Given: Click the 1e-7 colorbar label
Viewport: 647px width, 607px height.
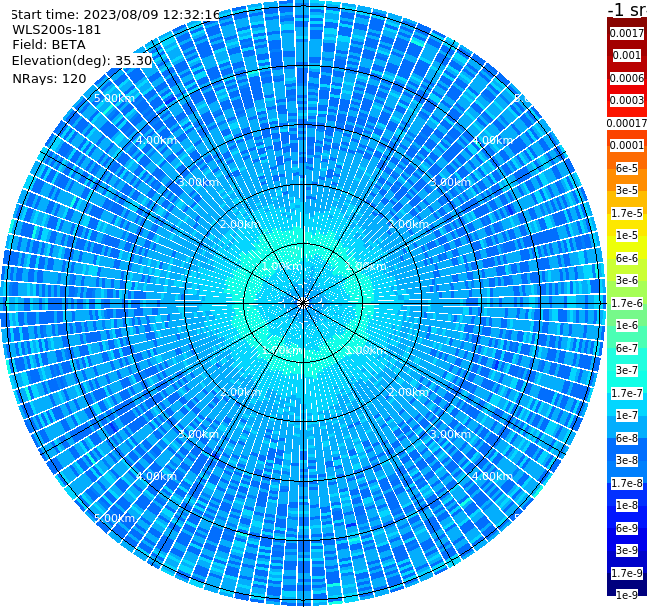Looking at the screenshot, I should pyautogui.click(x=627, y=415).
